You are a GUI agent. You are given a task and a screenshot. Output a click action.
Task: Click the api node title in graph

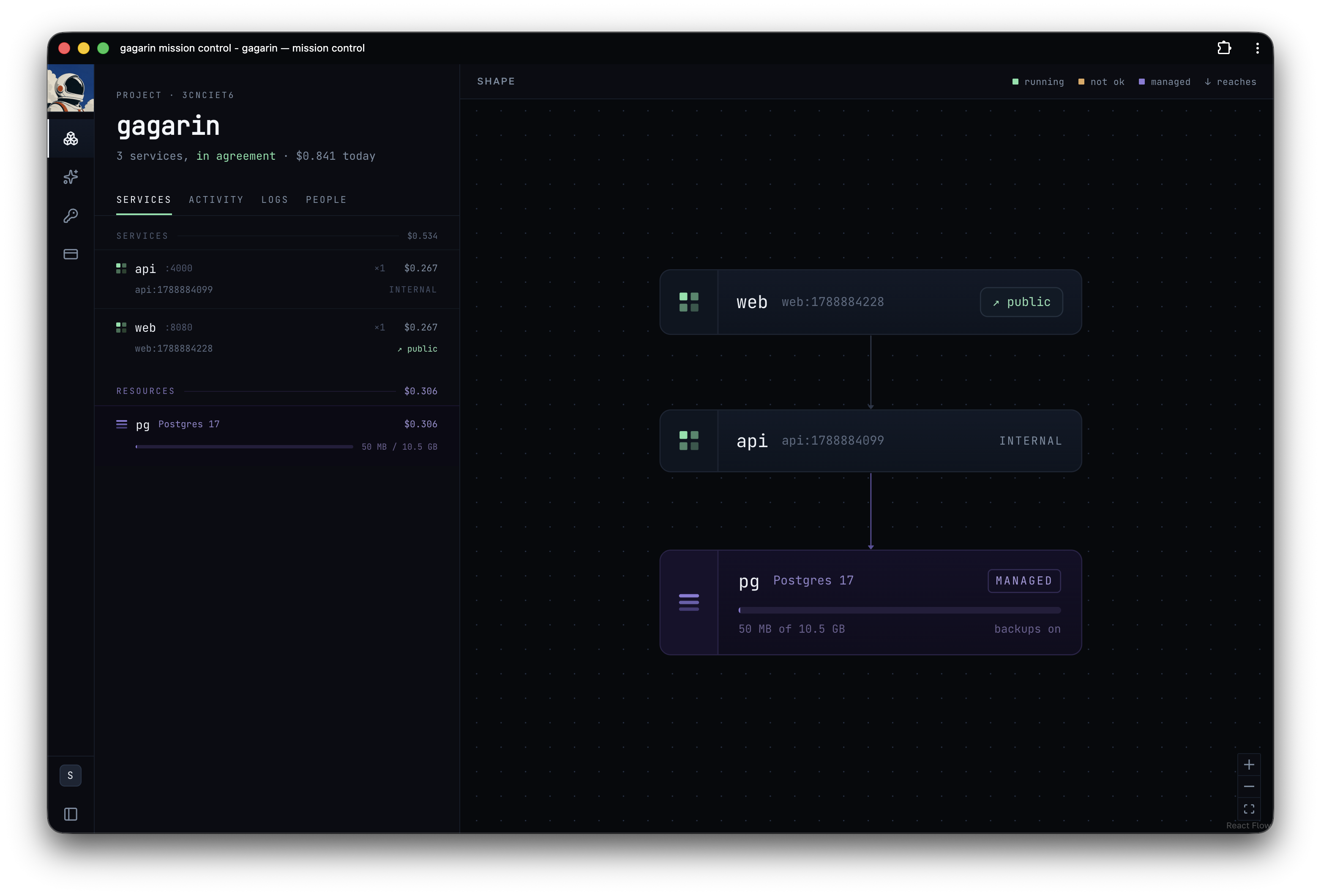coord(751,441)
